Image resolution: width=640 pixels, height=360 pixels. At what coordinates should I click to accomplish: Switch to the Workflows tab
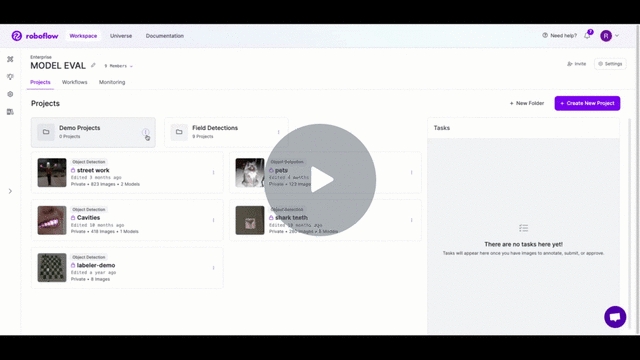coord(75,82)
